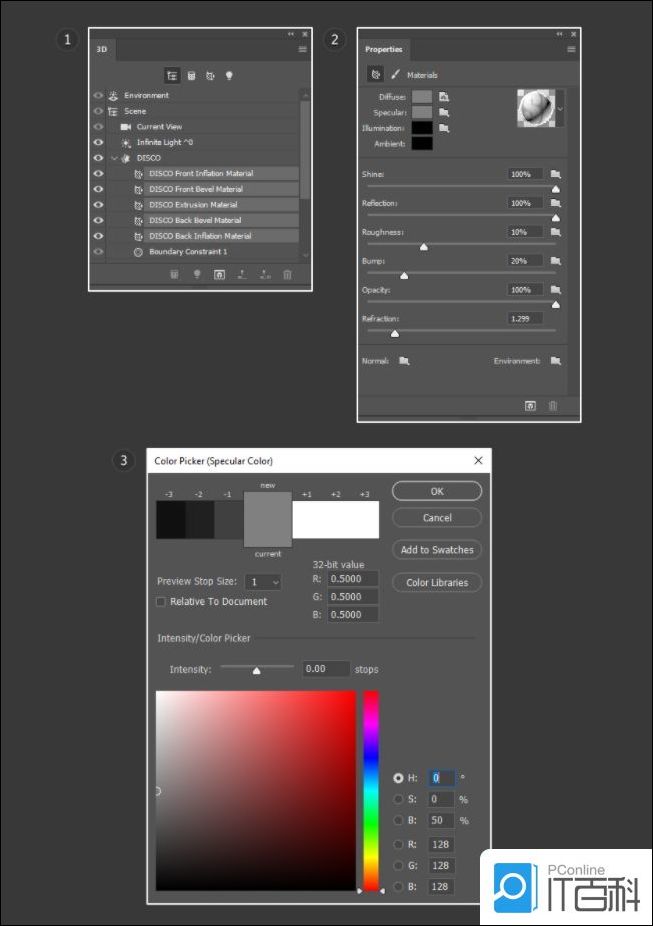Open the 3D panel flyout menu
This screenshot has width=653, height=926.
[x=302, y=48]
